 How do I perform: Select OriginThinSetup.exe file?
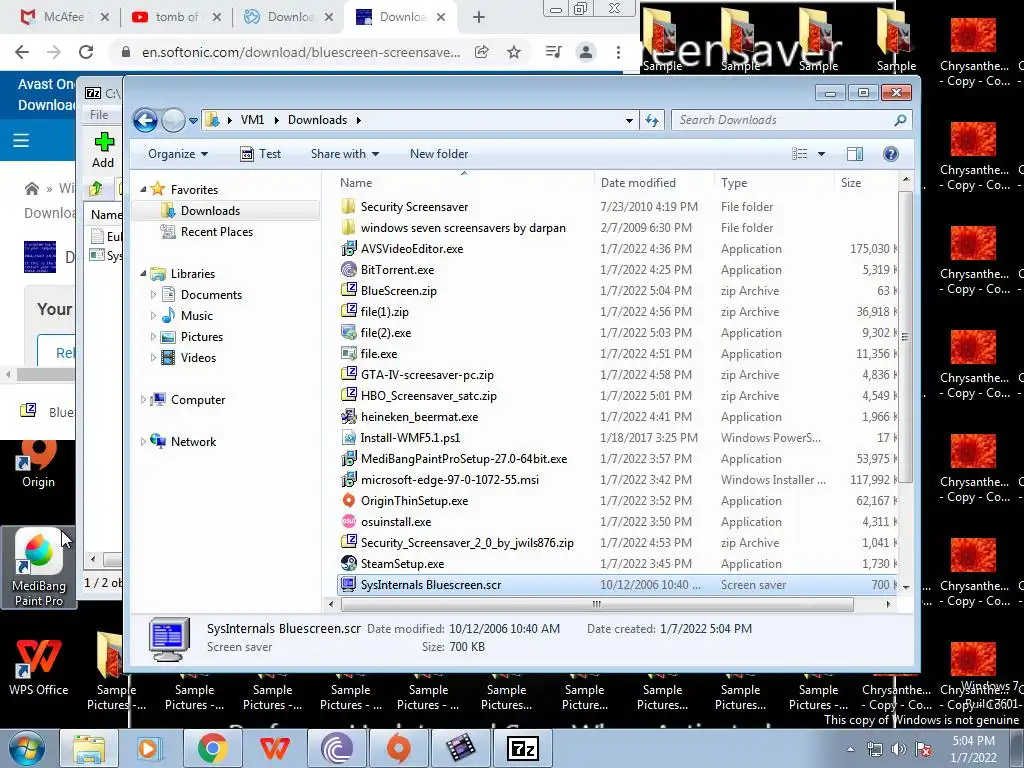pos(414,501)
